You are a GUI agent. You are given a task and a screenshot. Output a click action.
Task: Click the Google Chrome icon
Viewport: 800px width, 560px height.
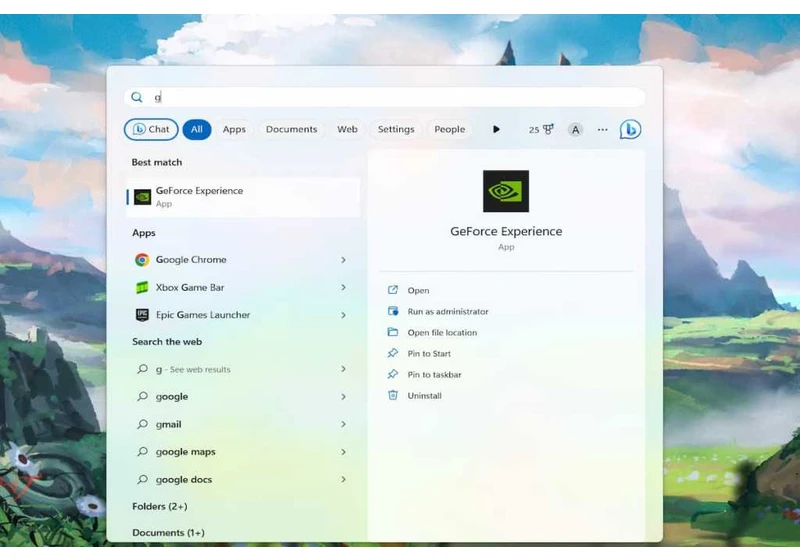coord(142,260)
